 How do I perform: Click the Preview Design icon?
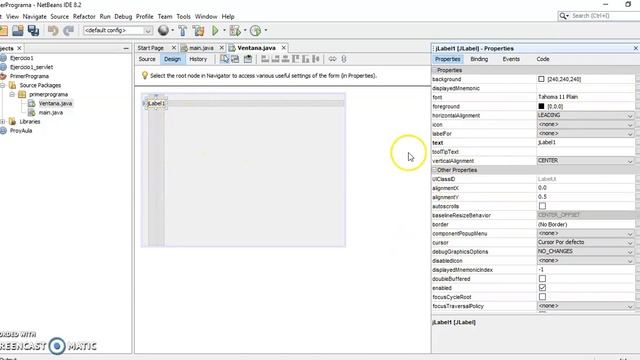[248, 59]
